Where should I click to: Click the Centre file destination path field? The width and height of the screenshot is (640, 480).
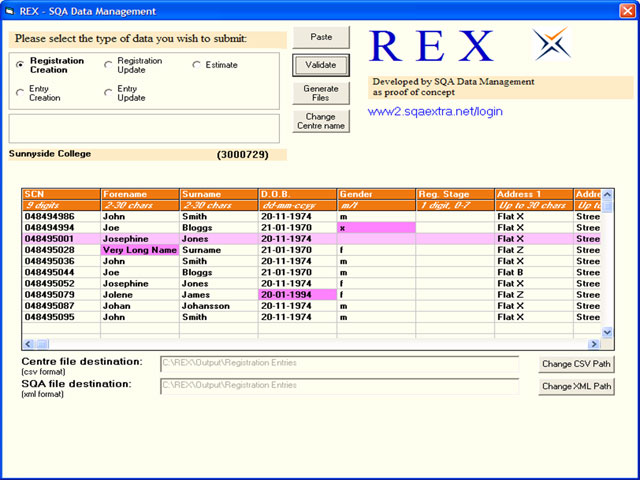click(340, 363)
